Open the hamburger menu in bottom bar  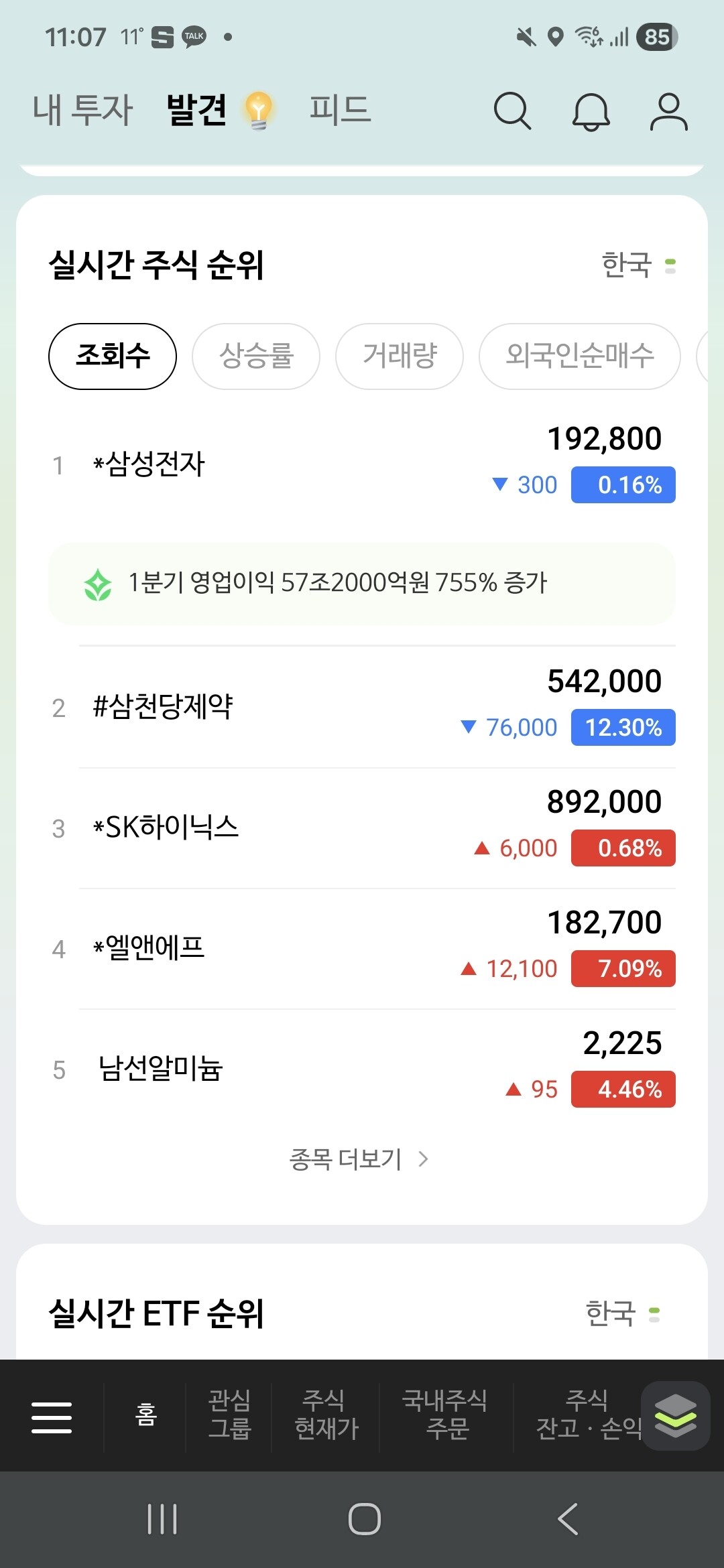pos(52,1417)
